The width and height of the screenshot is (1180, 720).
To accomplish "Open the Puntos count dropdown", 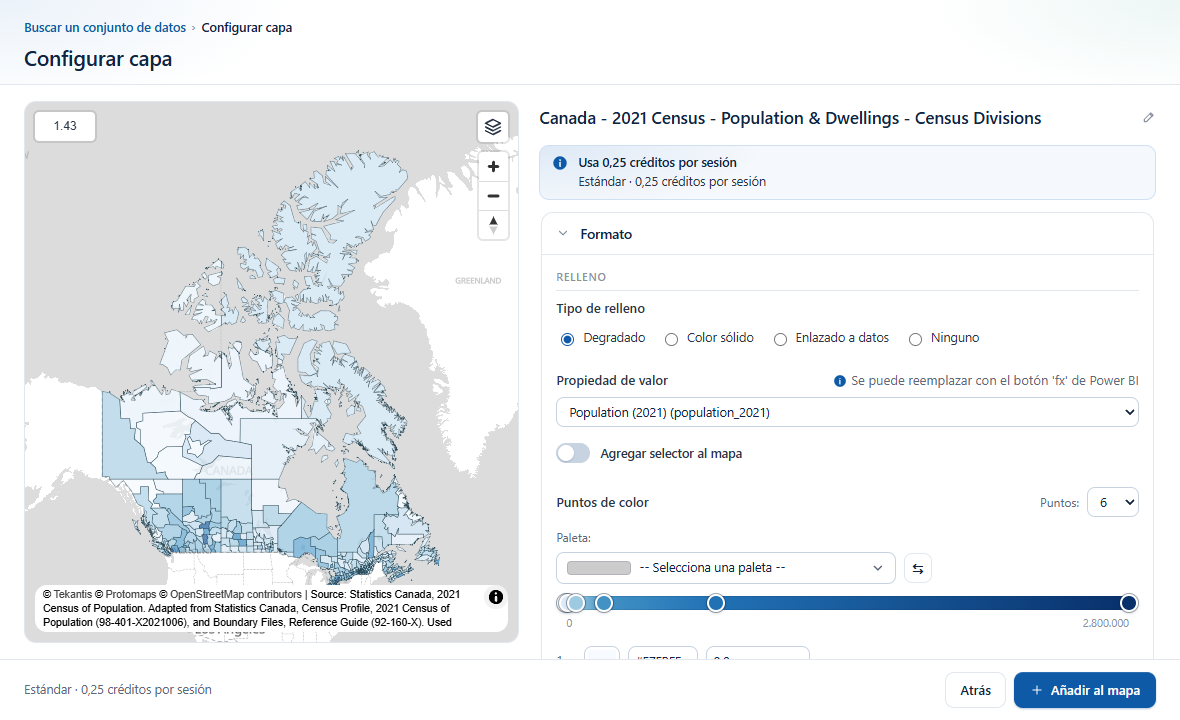I will pyautogui.click(x=1112, y=503).
